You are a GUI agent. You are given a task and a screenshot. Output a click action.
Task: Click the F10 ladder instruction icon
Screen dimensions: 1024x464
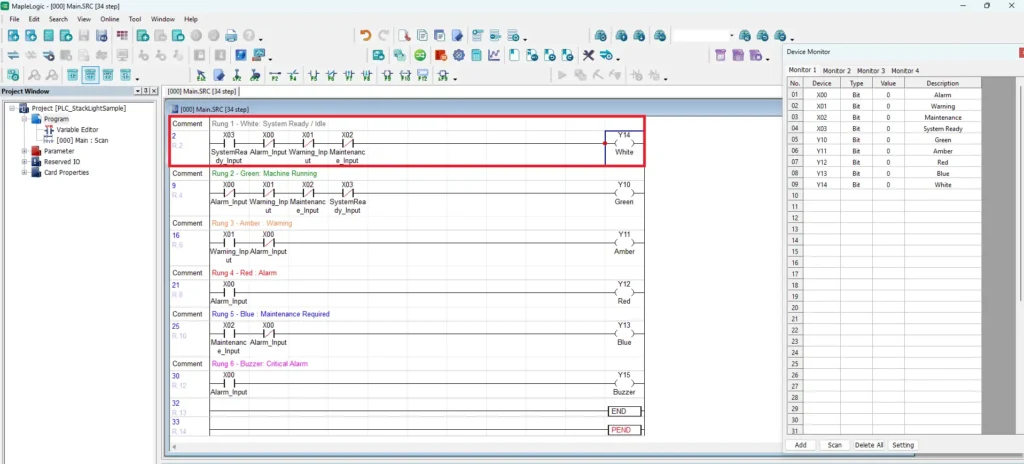(x=405, y=76)
